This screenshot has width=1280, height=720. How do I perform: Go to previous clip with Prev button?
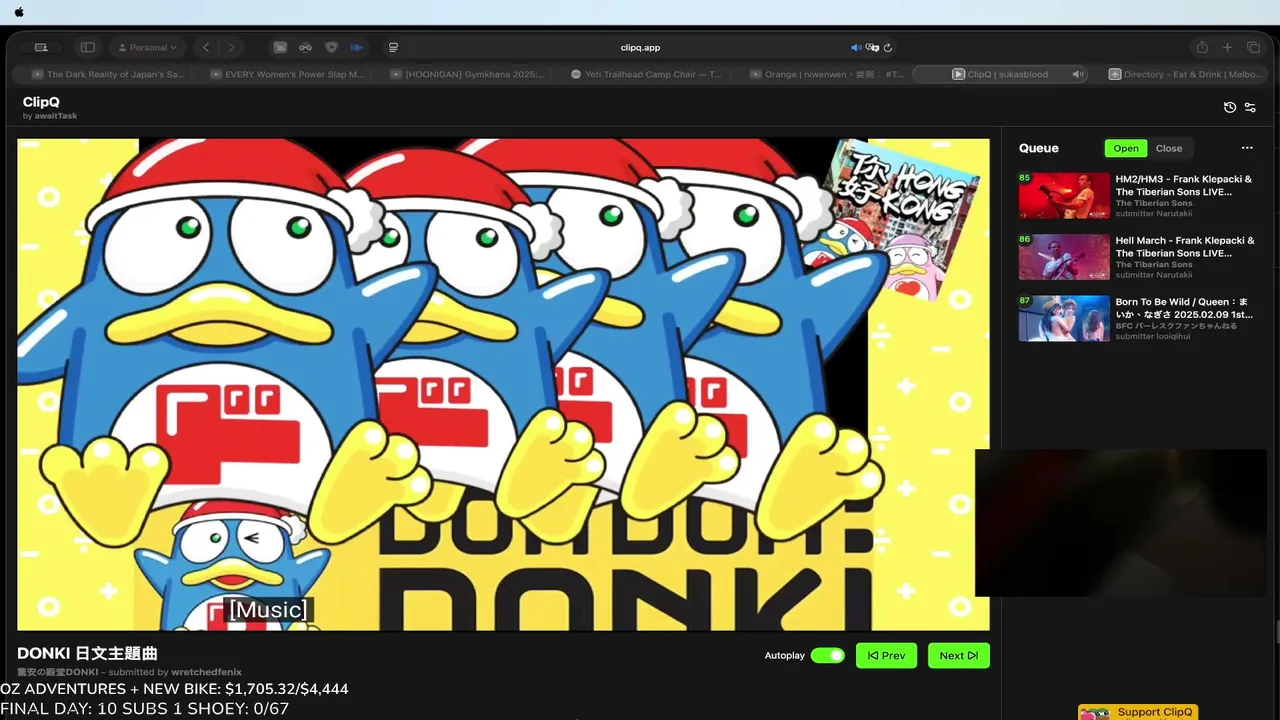pyautogui.click(x=886, y=655)
